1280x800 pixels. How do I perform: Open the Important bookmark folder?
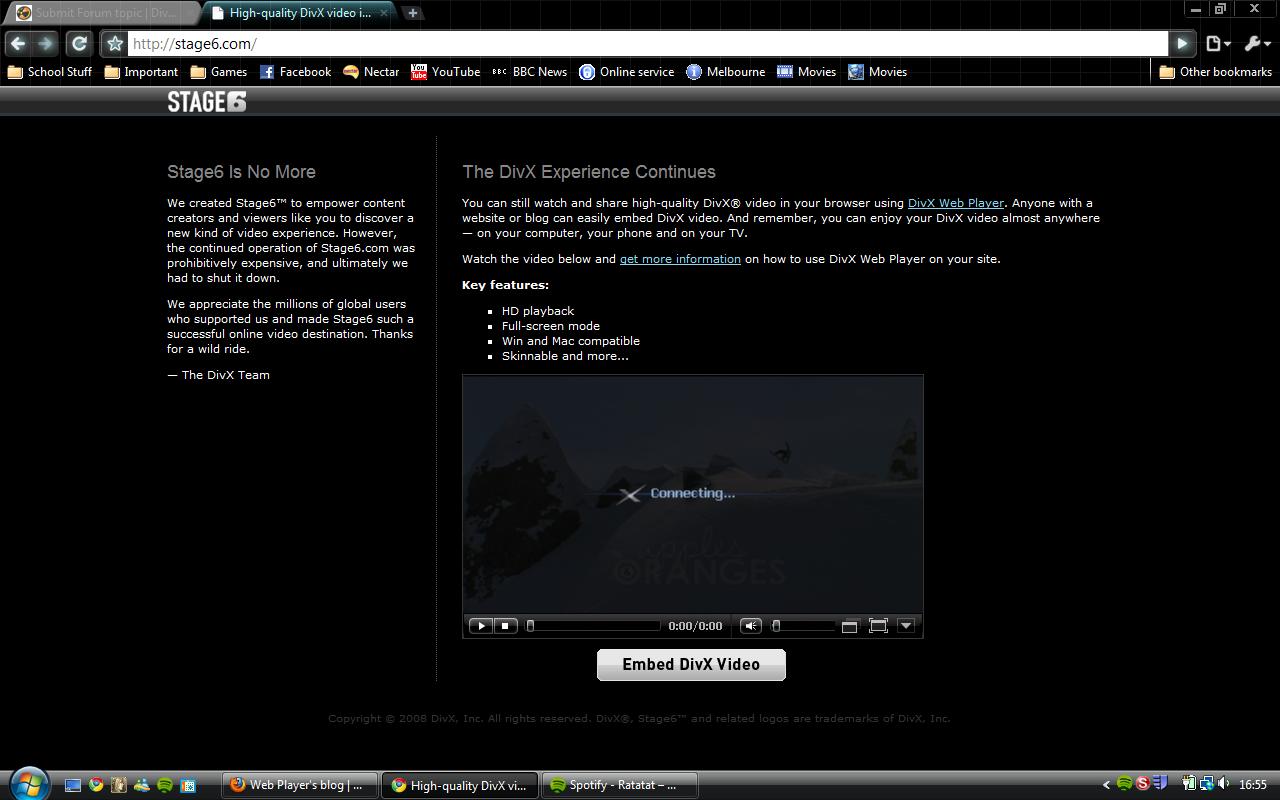pyautogui.click(x=141, y=72)
